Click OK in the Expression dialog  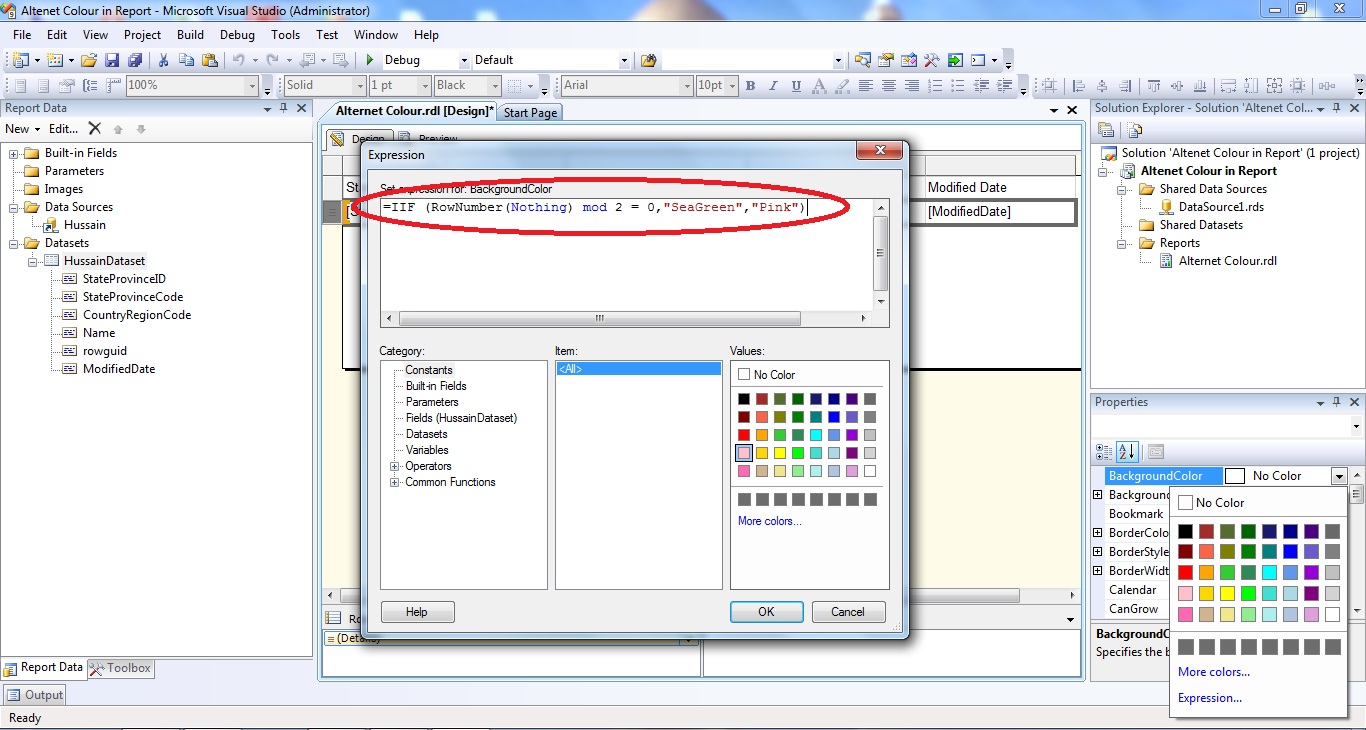coord(766,611)
